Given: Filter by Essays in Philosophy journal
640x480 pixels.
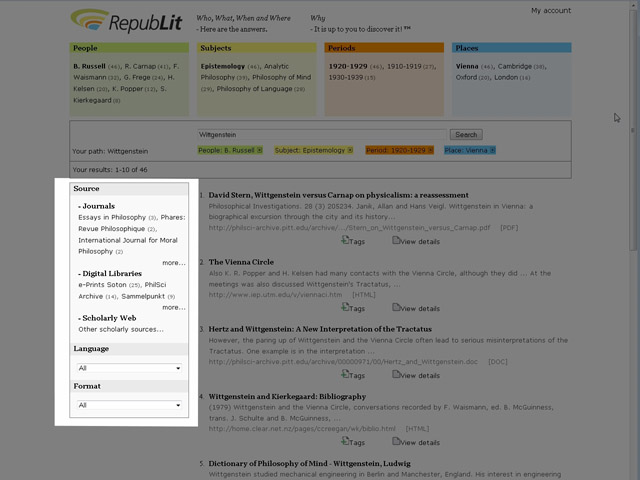Looking at the screenshot, I should tap(112, 217).
